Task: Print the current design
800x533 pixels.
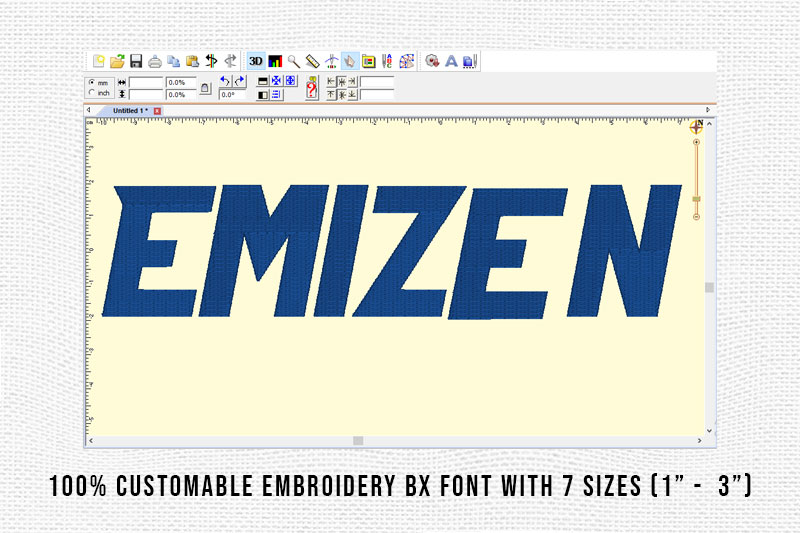Action: (155, 62)
